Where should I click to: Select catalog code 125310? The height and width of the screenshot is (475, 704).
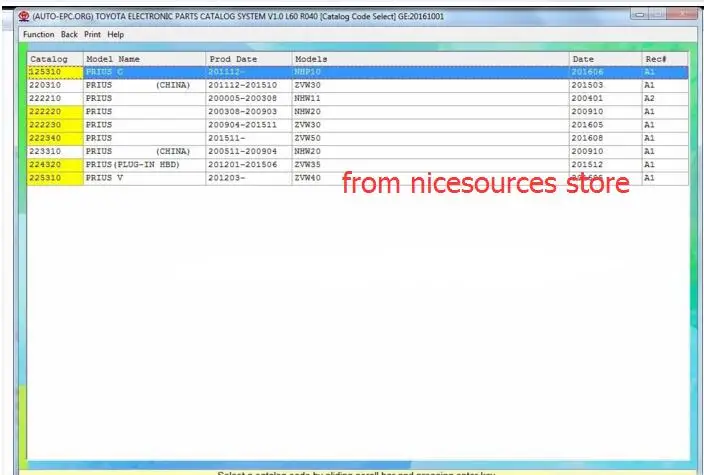pos(55,72)
